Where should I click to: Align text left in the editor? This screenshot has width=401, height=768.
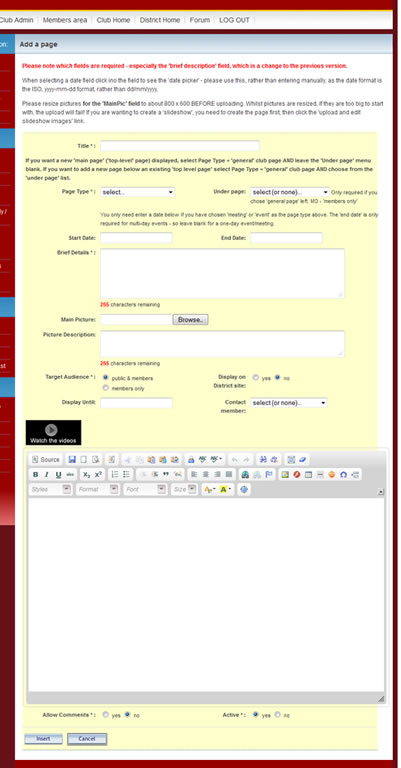[x=194, y=475]
